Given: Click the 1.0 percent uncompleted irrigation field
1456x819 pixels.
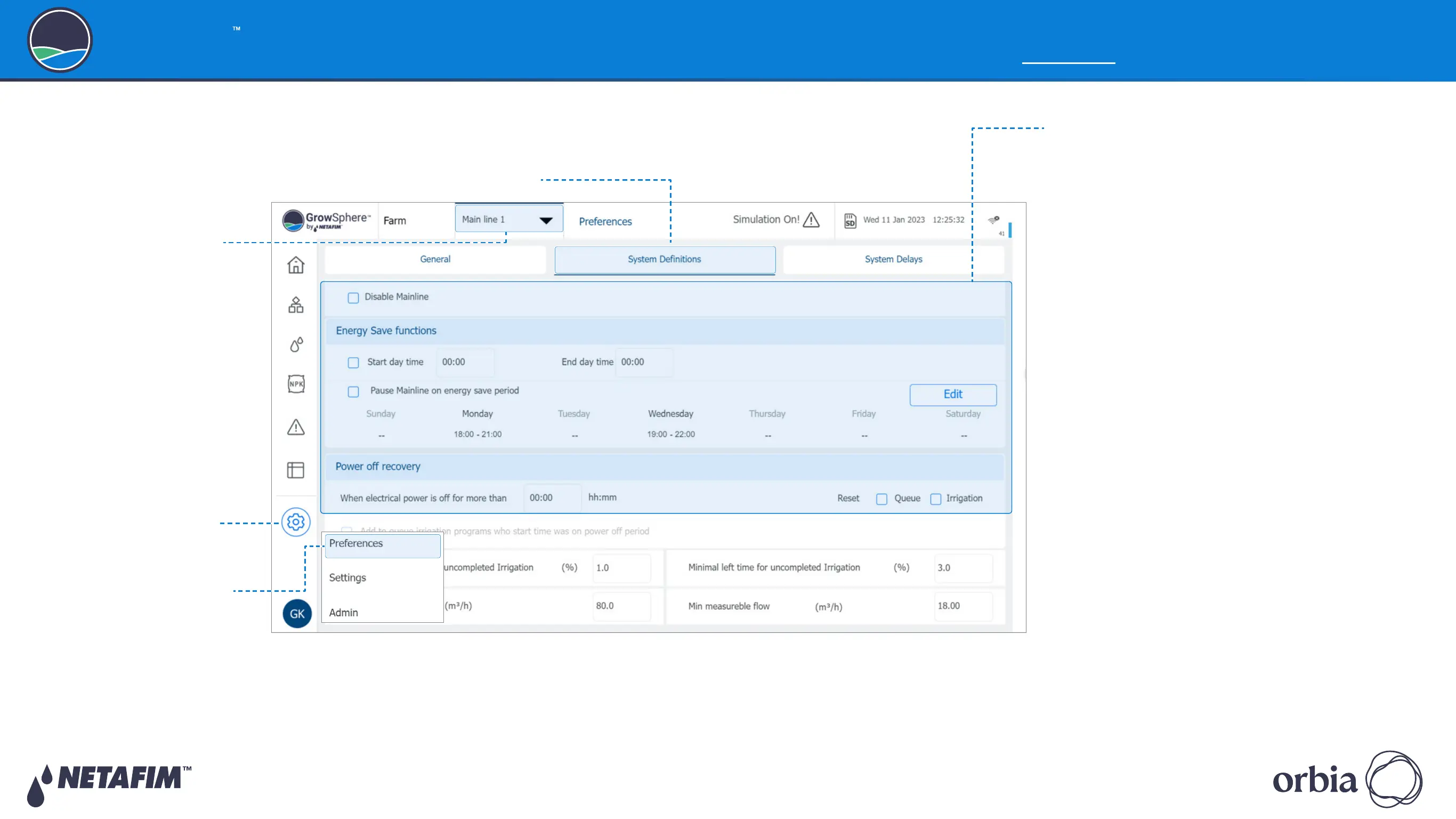Looking at the screenshot, I should pos(622,568).
